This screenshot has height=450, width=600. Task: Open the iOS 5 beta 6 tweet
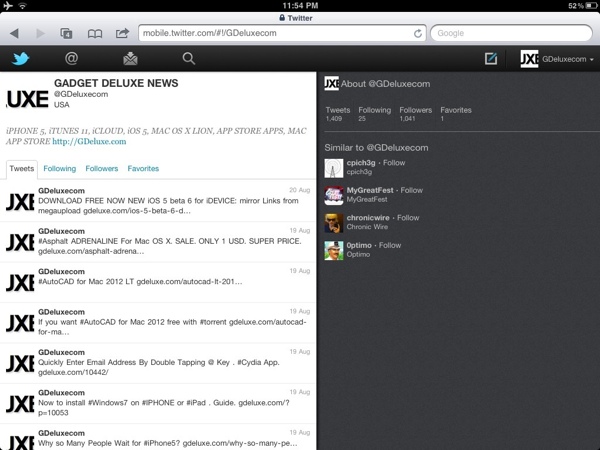pos(158,201)
